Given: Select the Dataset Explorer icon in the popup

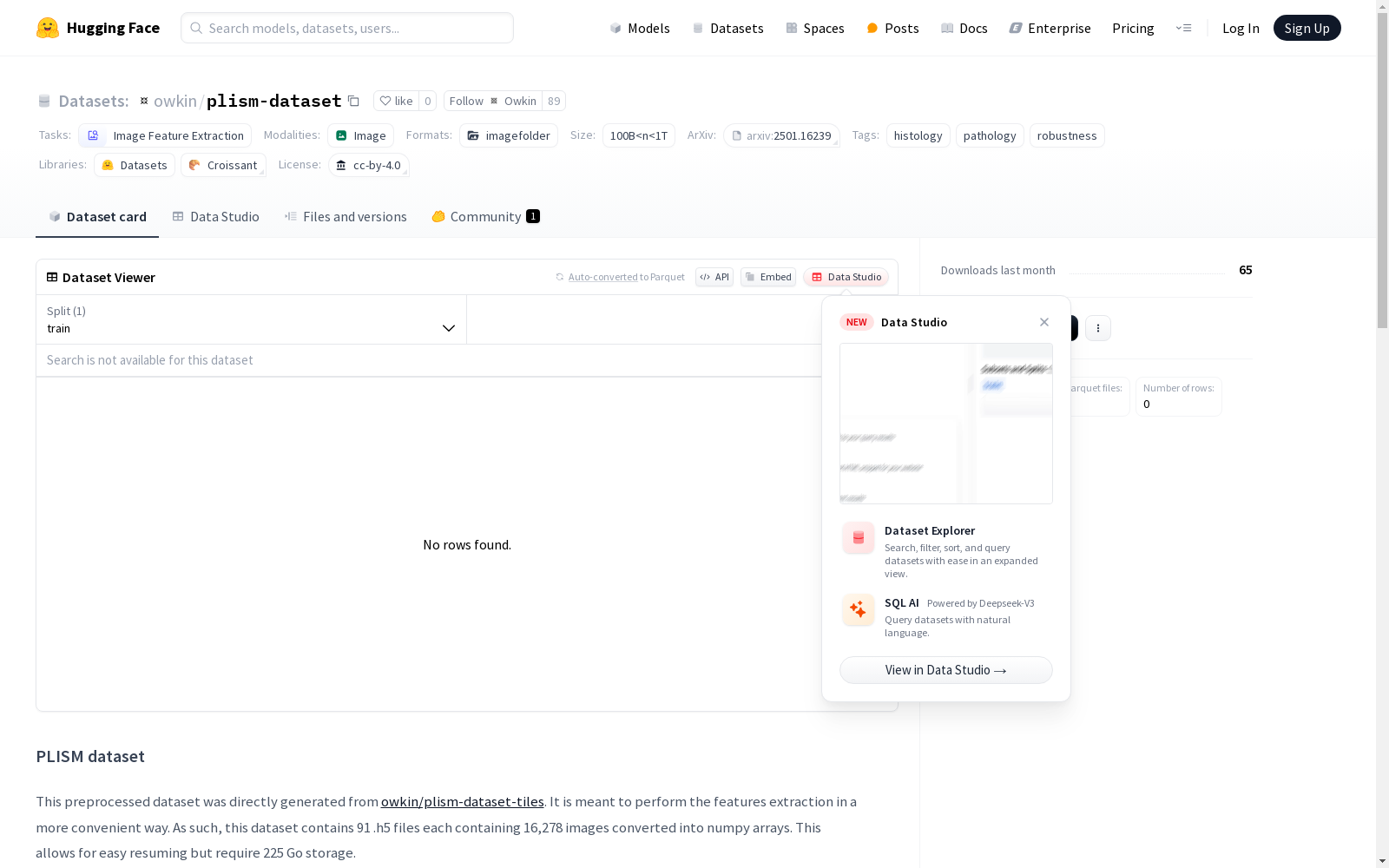Looking at the screenshot, I should [859, 538].
